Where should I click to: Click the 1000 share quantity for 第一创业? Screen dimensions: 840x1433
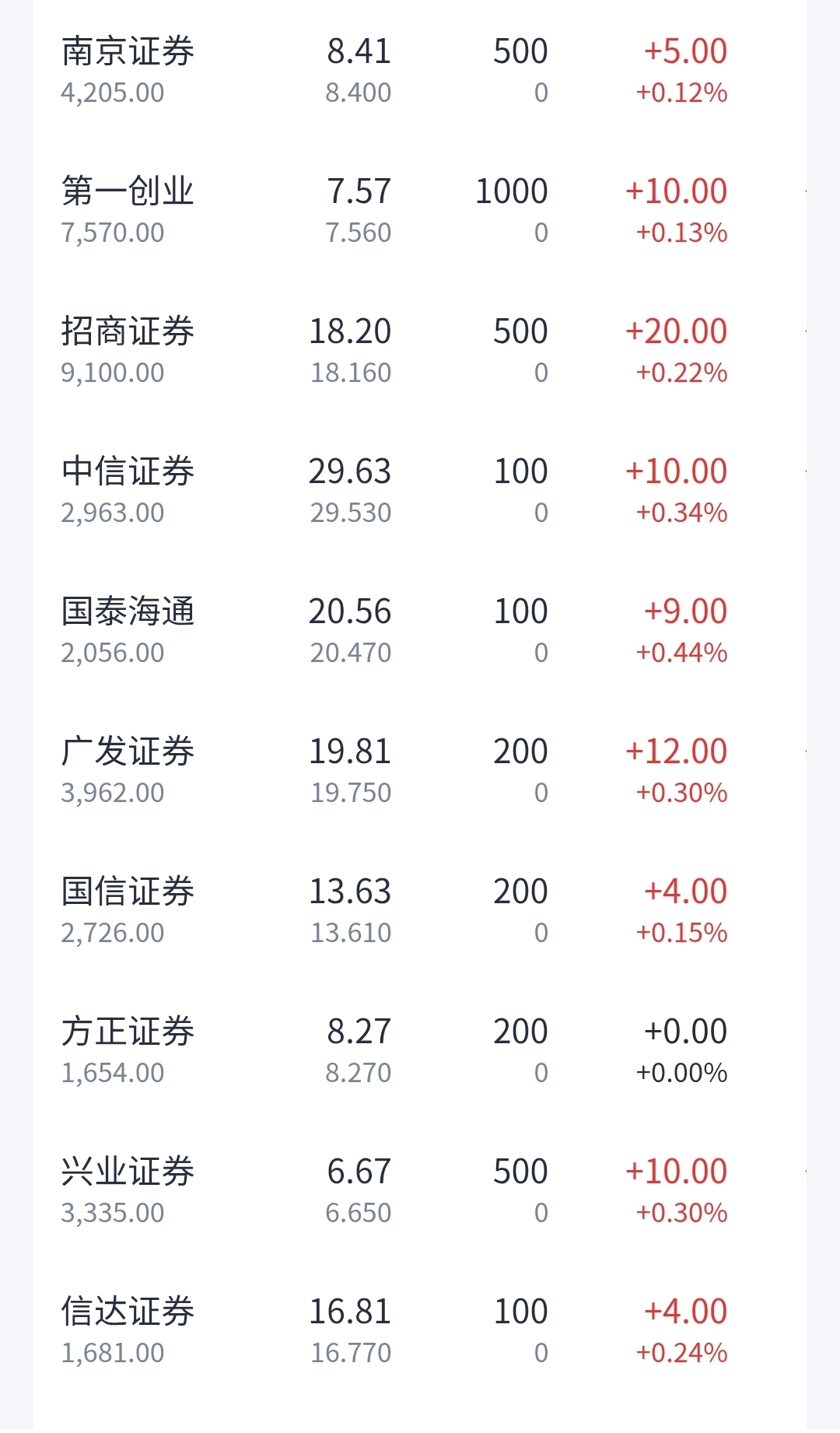512,191
